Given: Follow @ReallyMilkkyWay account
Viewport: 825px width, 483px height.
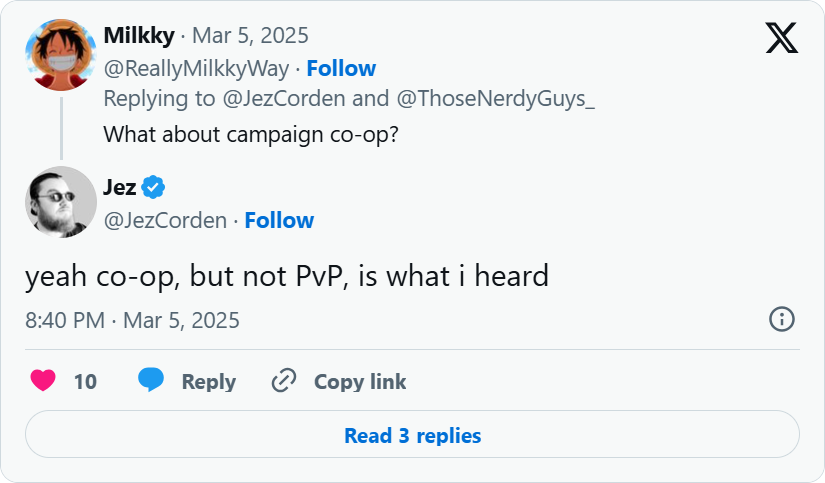Looking at the screenshot, I should (x=341, y=68).
